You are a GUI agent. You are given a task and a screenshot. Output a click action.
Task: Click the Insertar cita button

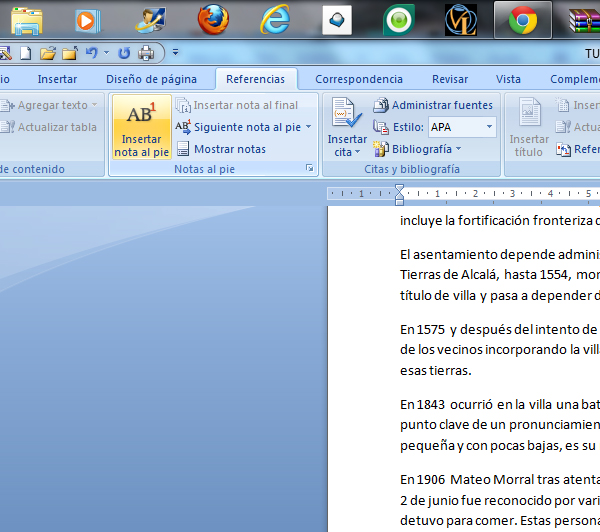click(x=347, y=127)
